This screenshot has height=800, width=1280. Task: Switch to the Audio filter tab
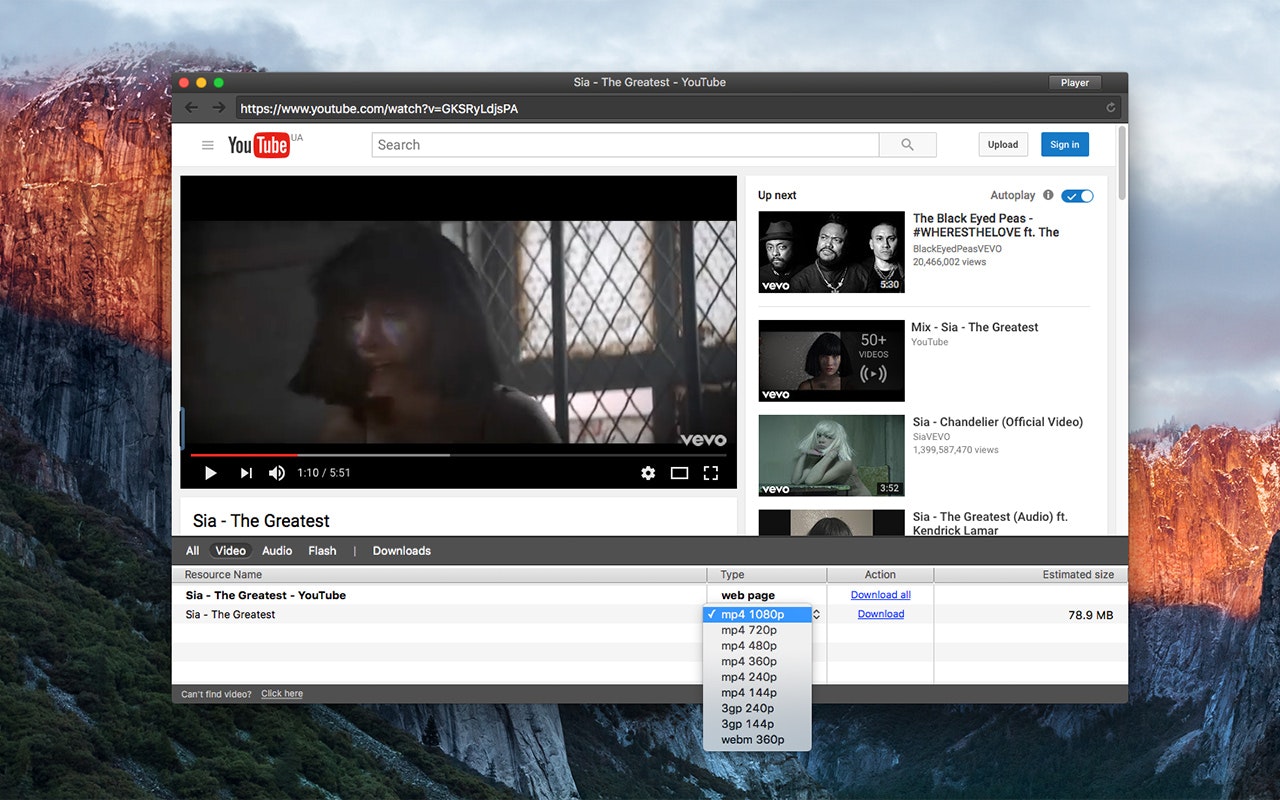(277, 551)
